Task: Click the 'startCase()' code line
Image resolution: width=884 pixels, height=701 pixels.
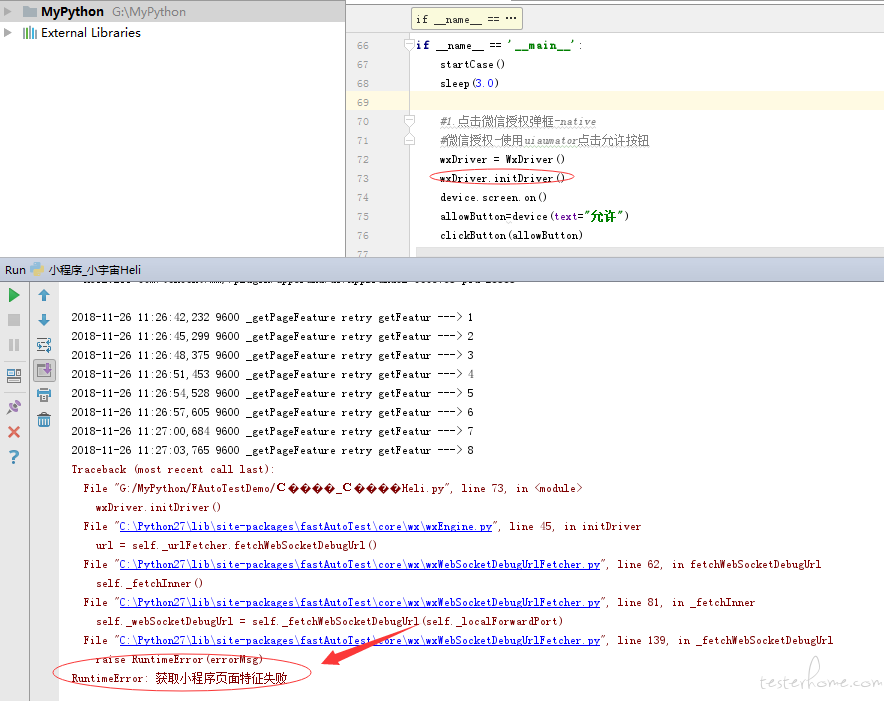Action: 472,64
